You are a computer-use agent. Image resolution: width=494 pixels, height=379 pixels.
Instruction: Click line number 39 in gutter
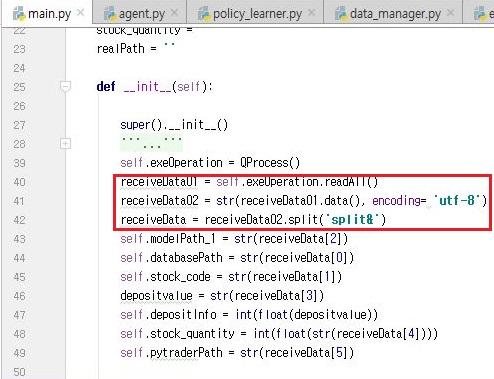click(x=19, y=163)
